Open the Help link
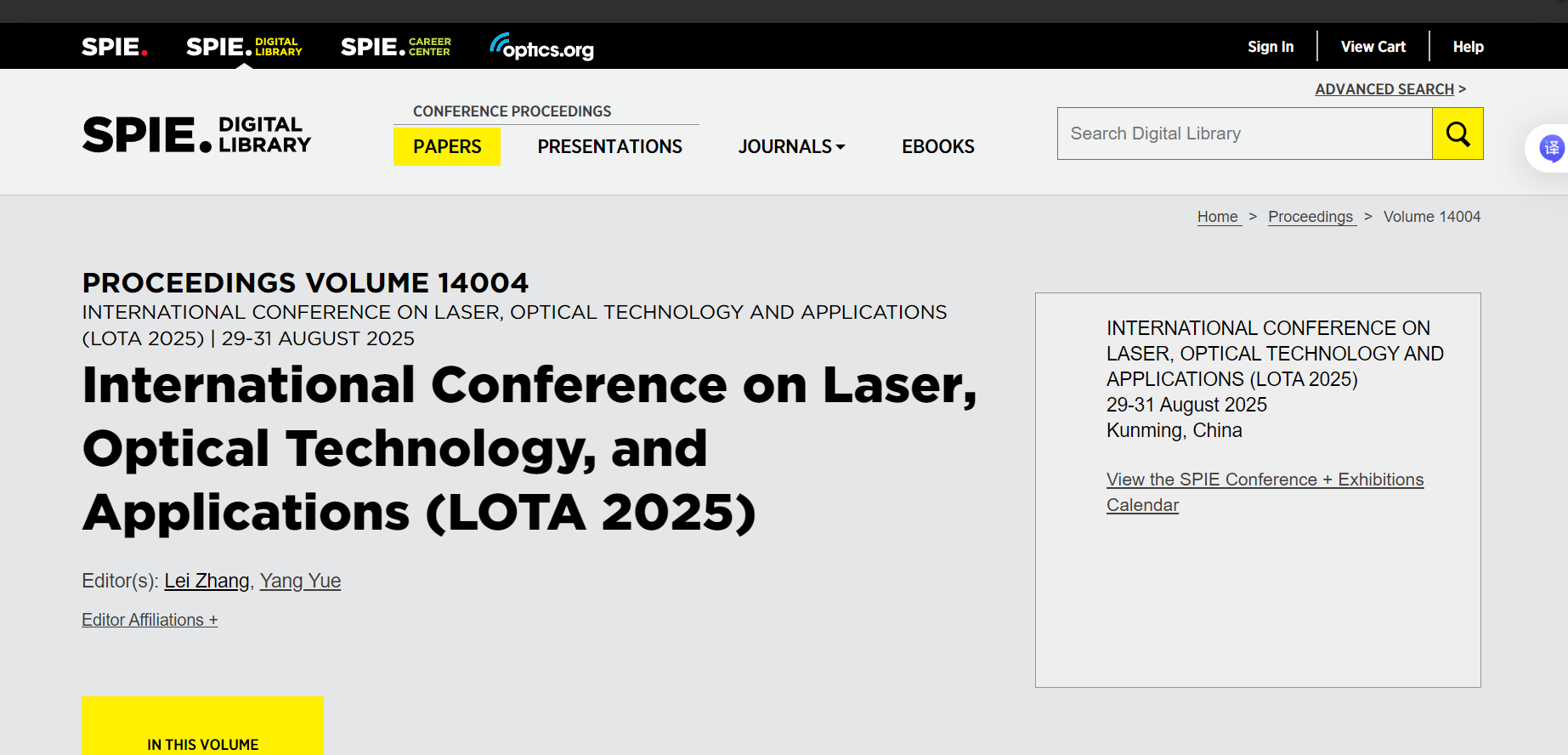 [1468, 47]
